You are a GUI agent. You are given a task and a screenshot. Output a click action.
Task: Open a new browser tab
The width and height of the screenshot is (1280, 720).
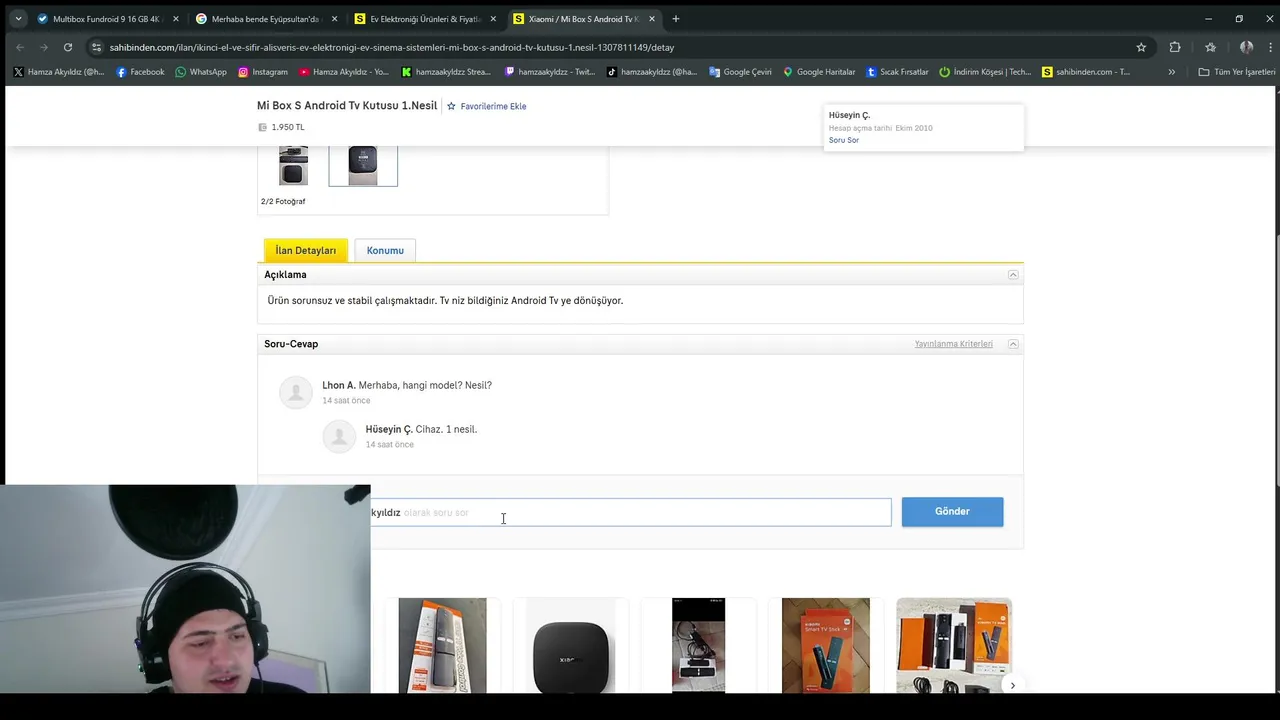pyautogui.click(x=676, y=19)
